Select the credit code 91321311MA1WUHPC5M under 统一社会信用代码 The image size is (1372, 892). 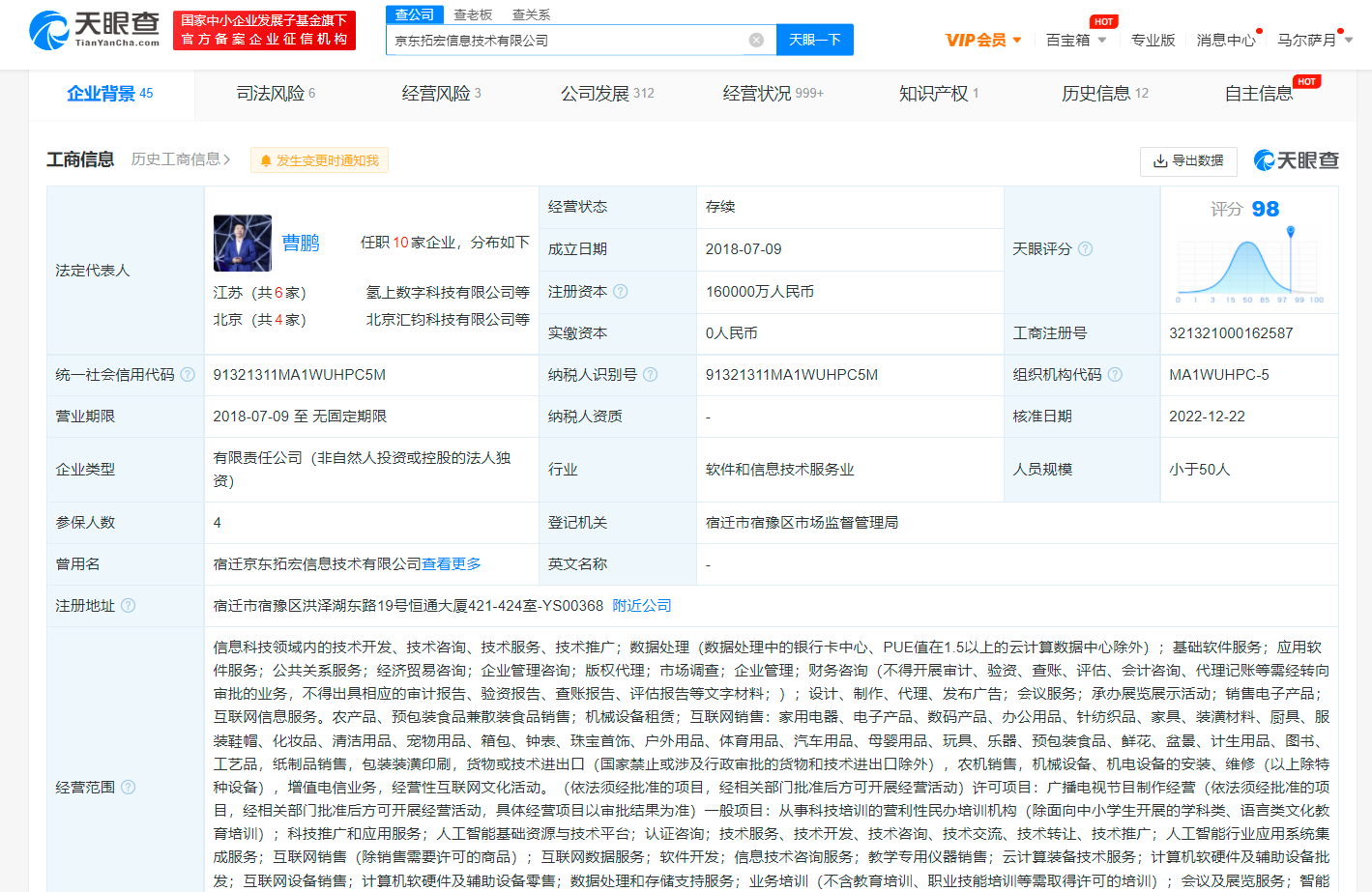pos(299,374)
